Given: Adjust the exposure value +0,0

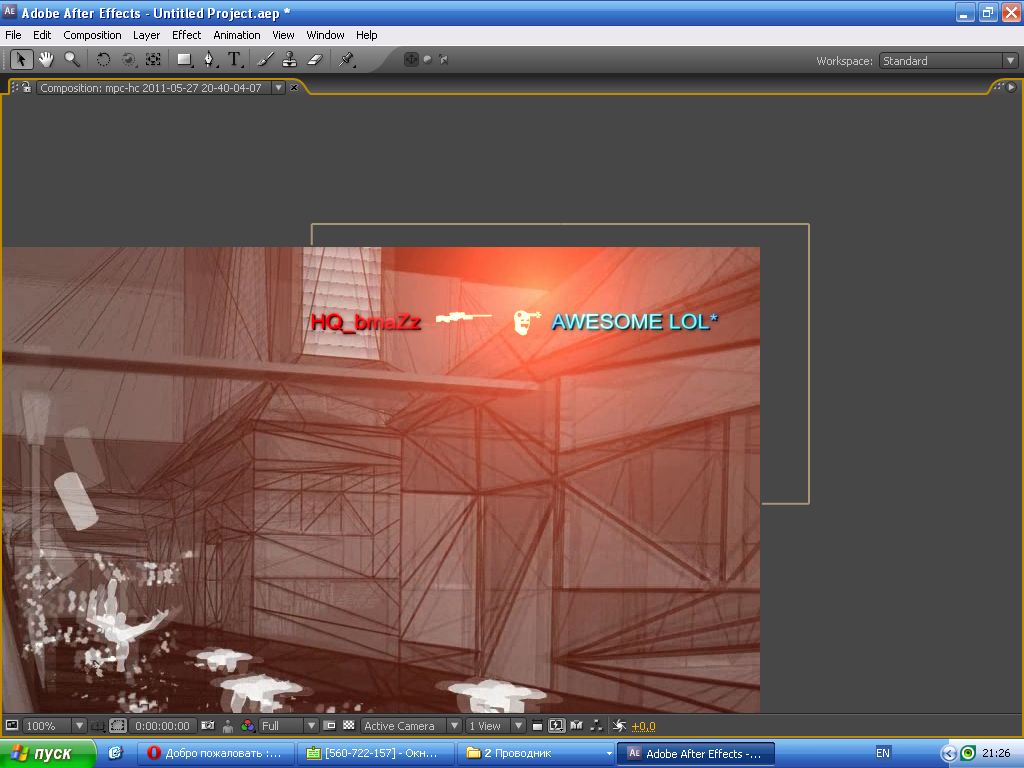Looking at the screenshot, I should click(x=643, y=726).
